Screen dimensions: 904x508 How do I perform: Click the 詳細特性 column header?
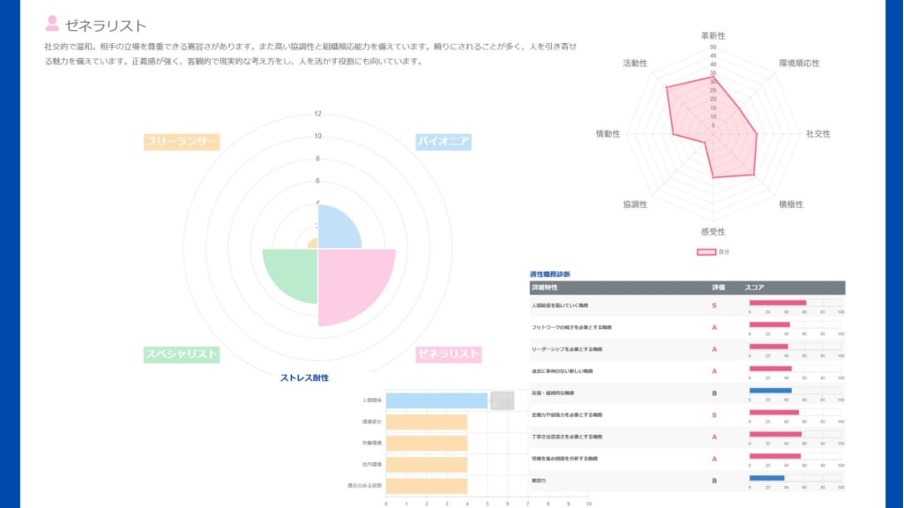click(x=544, y=287)
